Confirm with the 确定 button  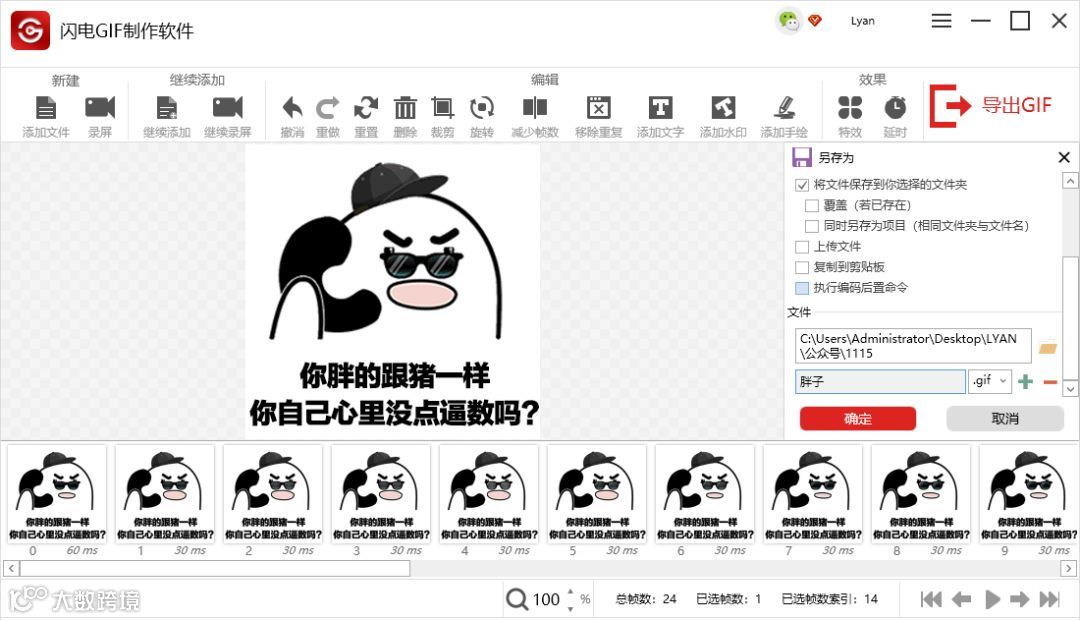[858, 418]
